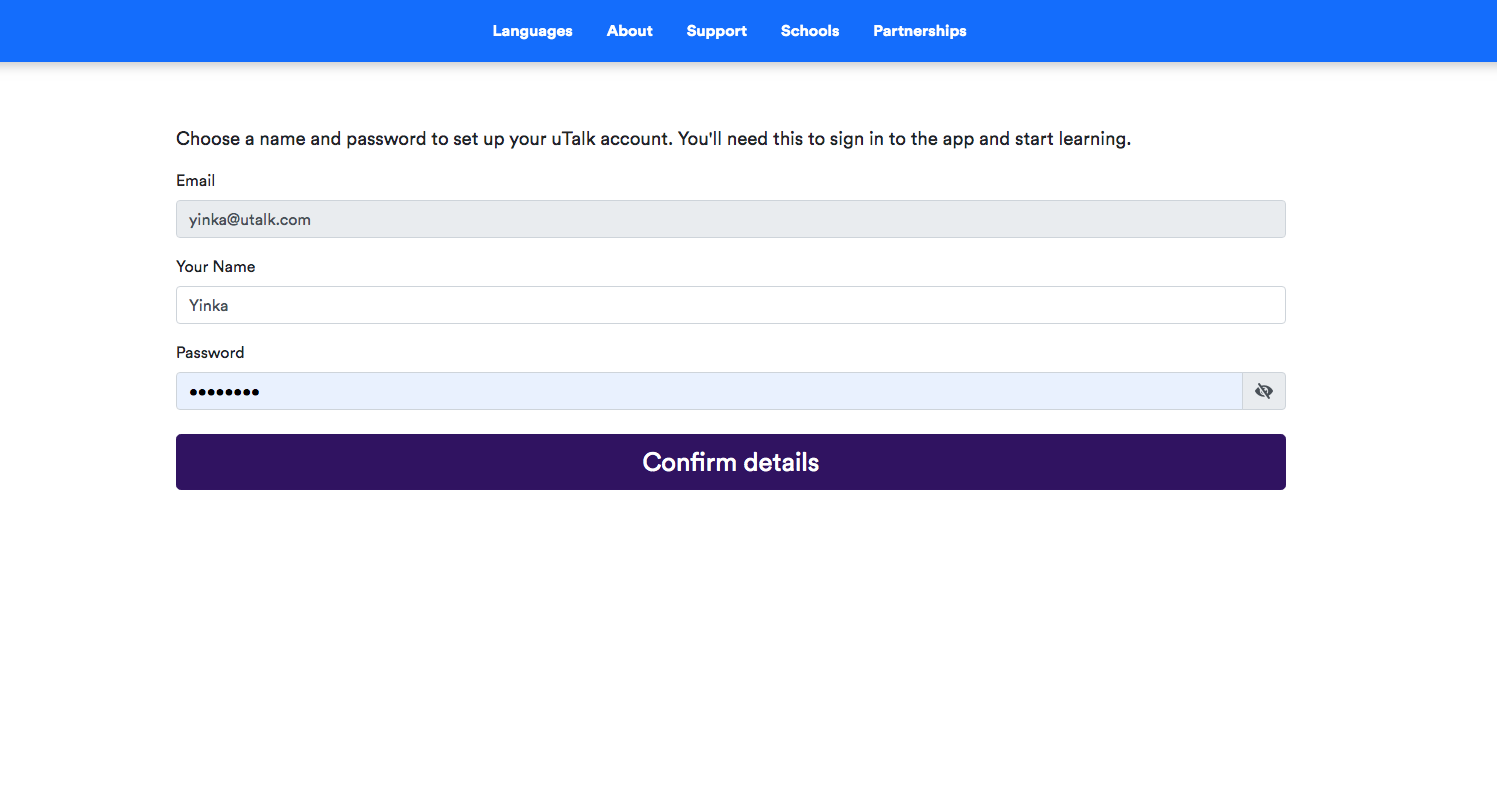
Task: Click into the Password field
Action: (709, 391)
